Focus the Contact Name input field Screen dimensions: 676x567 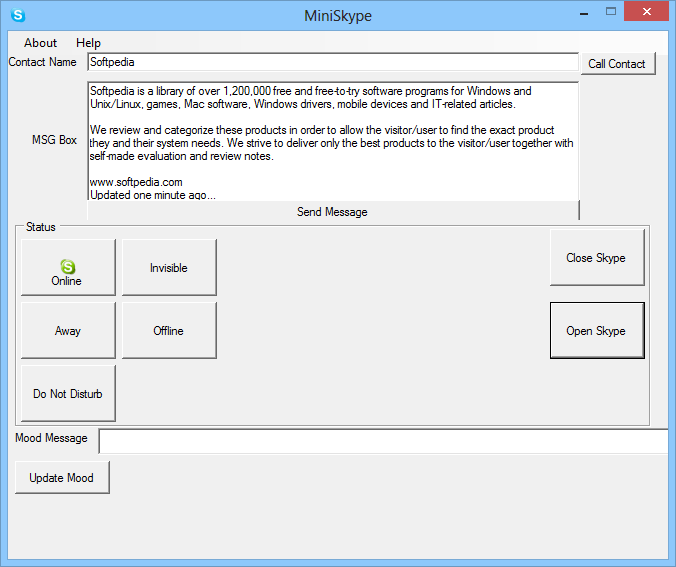coord(333,62)
